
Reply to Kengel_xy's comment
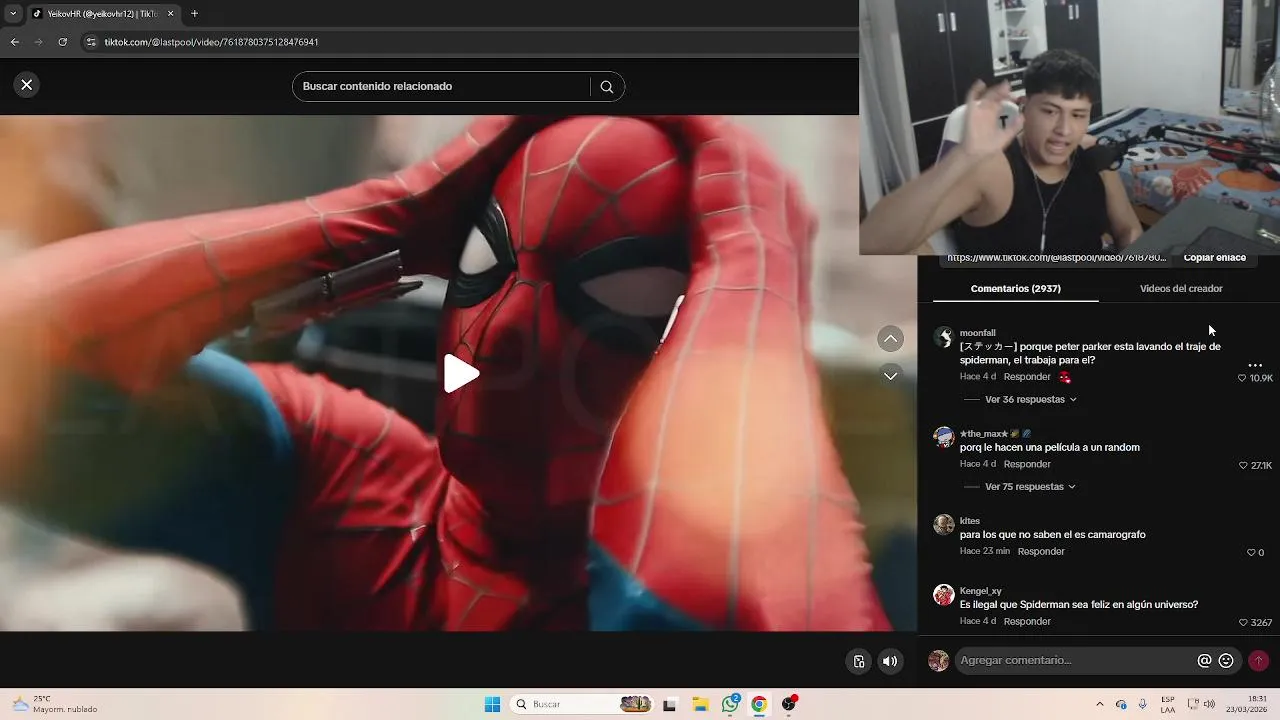click(1027, 621)
